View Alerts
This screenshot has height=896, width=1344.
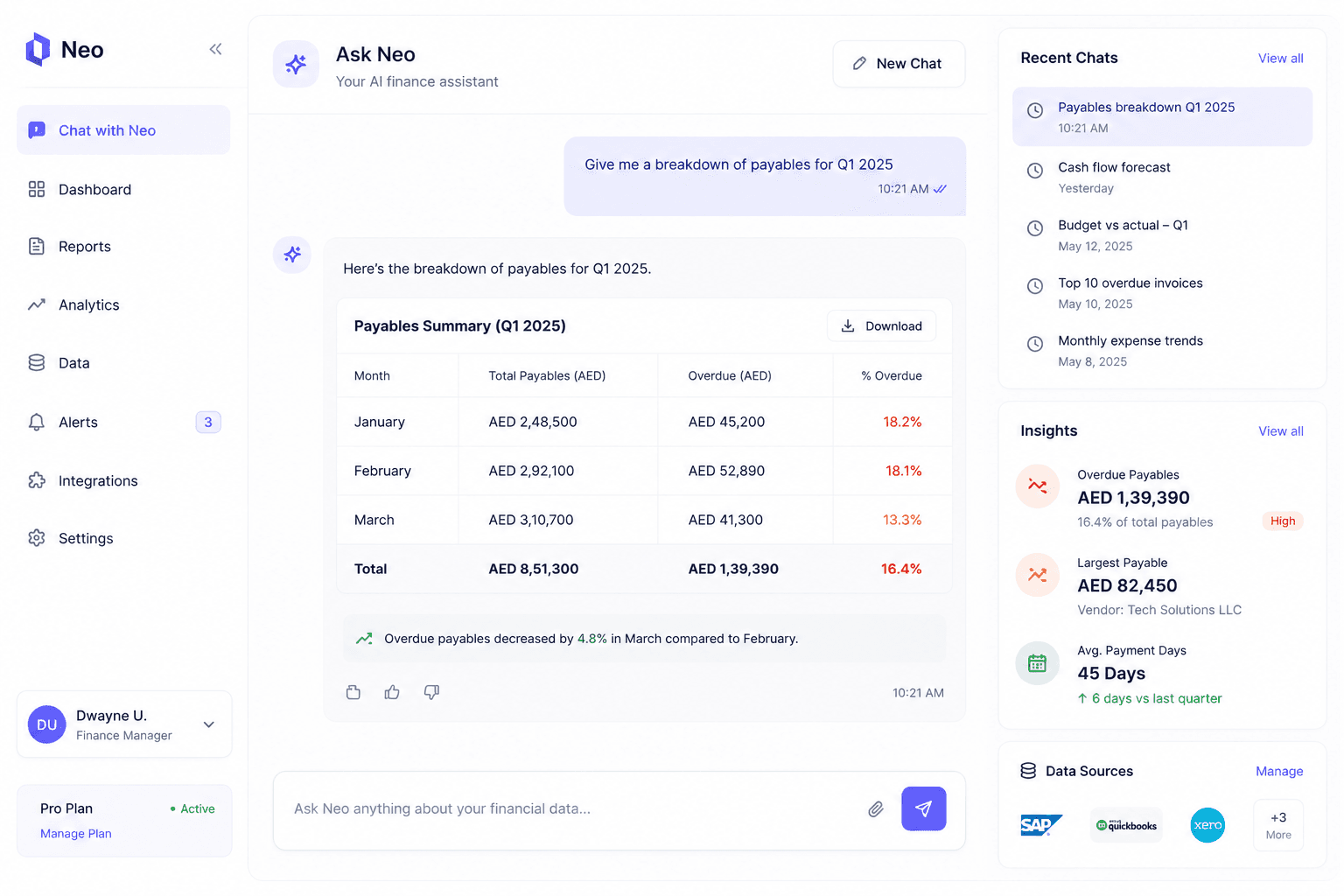tap(123, 423)
